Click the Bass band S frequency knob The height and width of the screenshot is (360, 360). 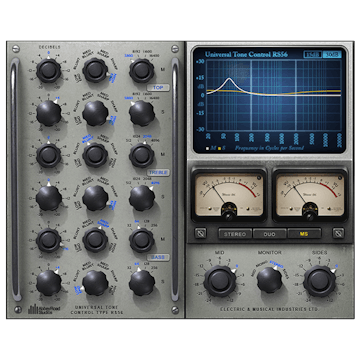pos(142,283)
